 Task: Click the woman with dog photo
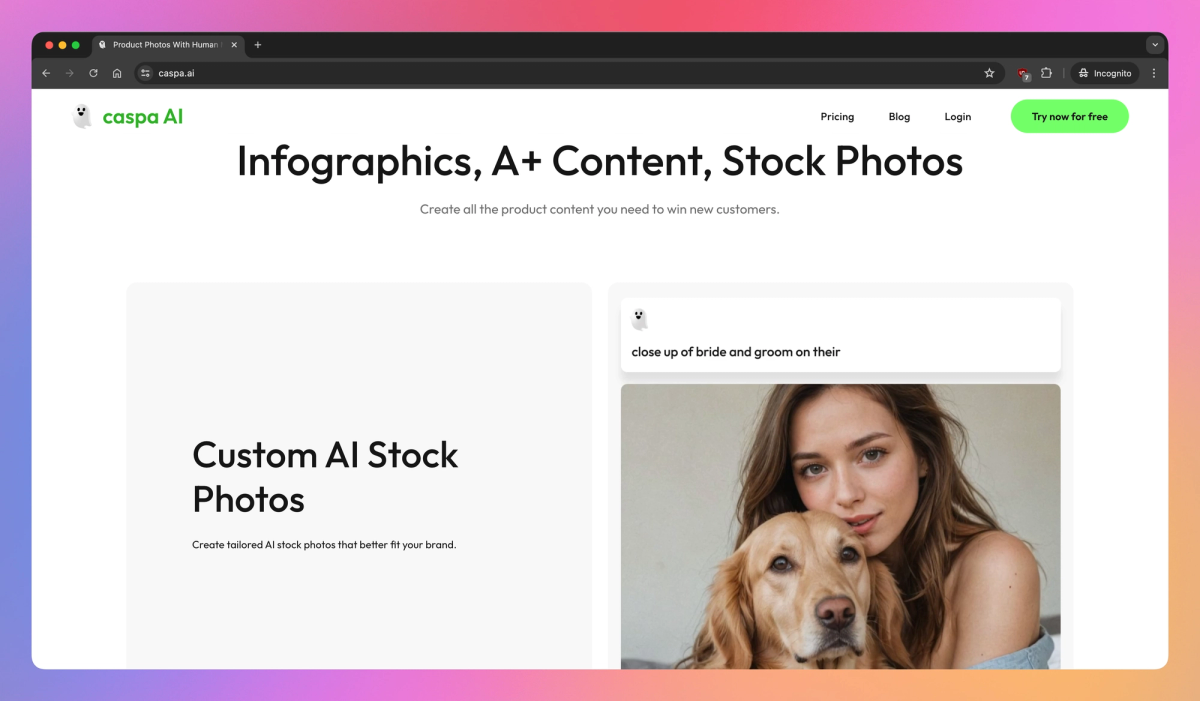840,526
